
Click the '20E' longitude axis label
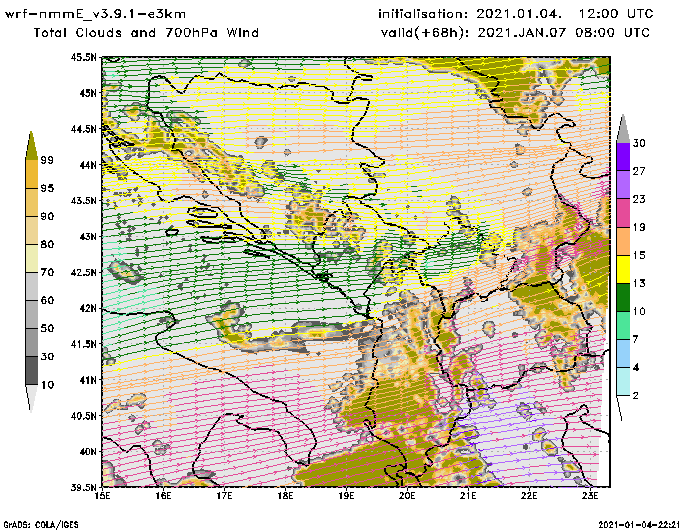point(407,496)
